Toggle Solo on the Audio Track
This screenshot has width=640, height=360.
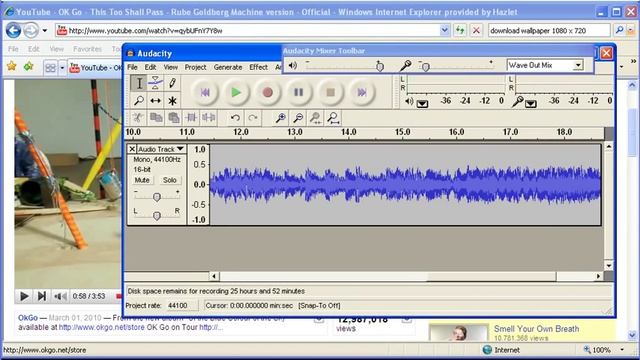click(x=169, y=180)
